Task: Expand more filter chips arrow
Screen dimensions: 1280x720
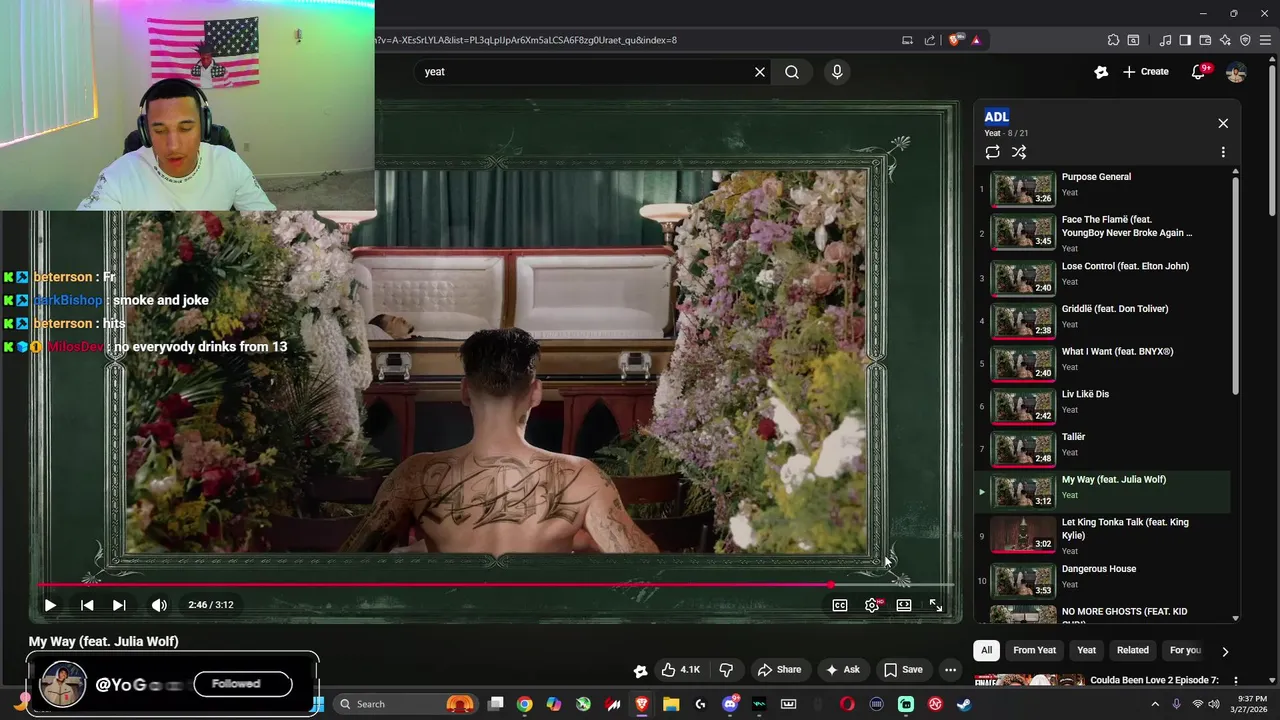Action: click(1225, 651)
